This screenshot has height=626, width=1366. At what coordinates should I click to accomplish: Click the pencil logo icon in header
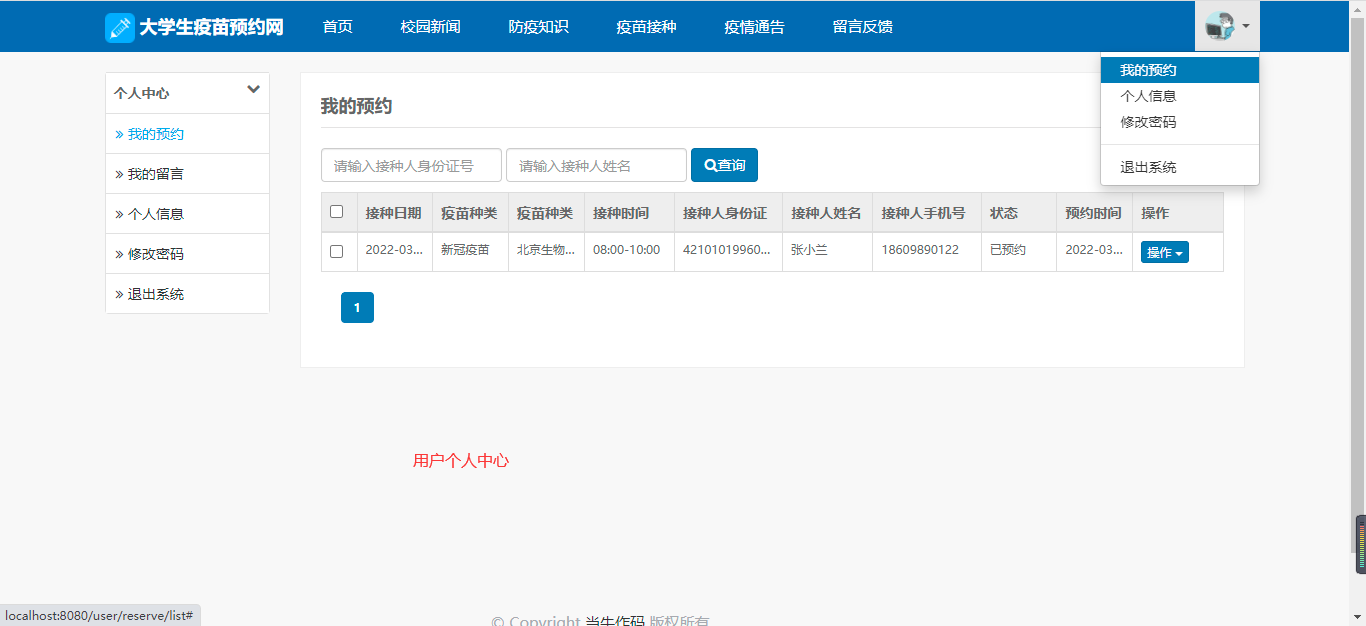pos(120,27)
